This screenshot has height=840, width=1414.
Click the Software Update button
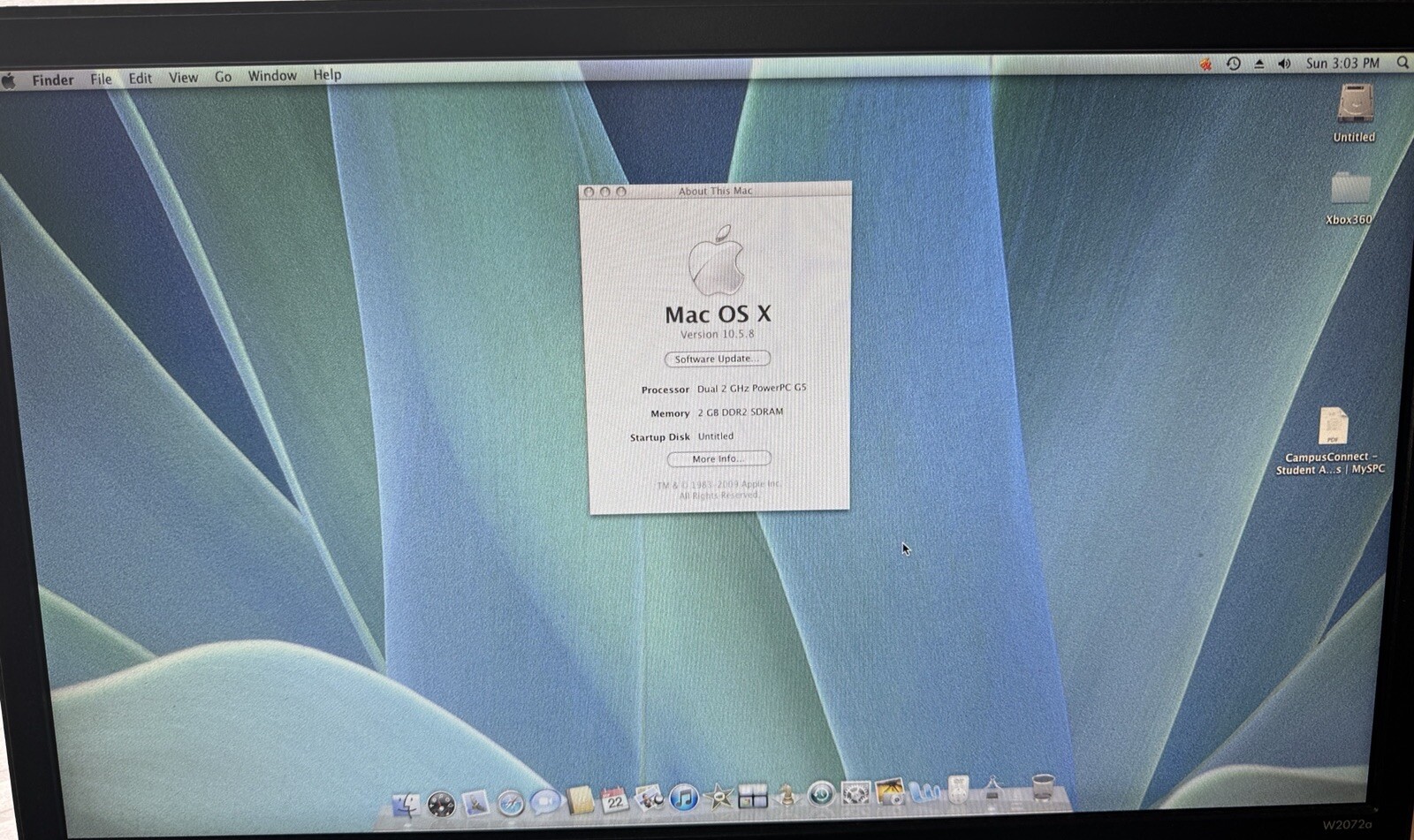pyautogui.click(x=717, y=359)
